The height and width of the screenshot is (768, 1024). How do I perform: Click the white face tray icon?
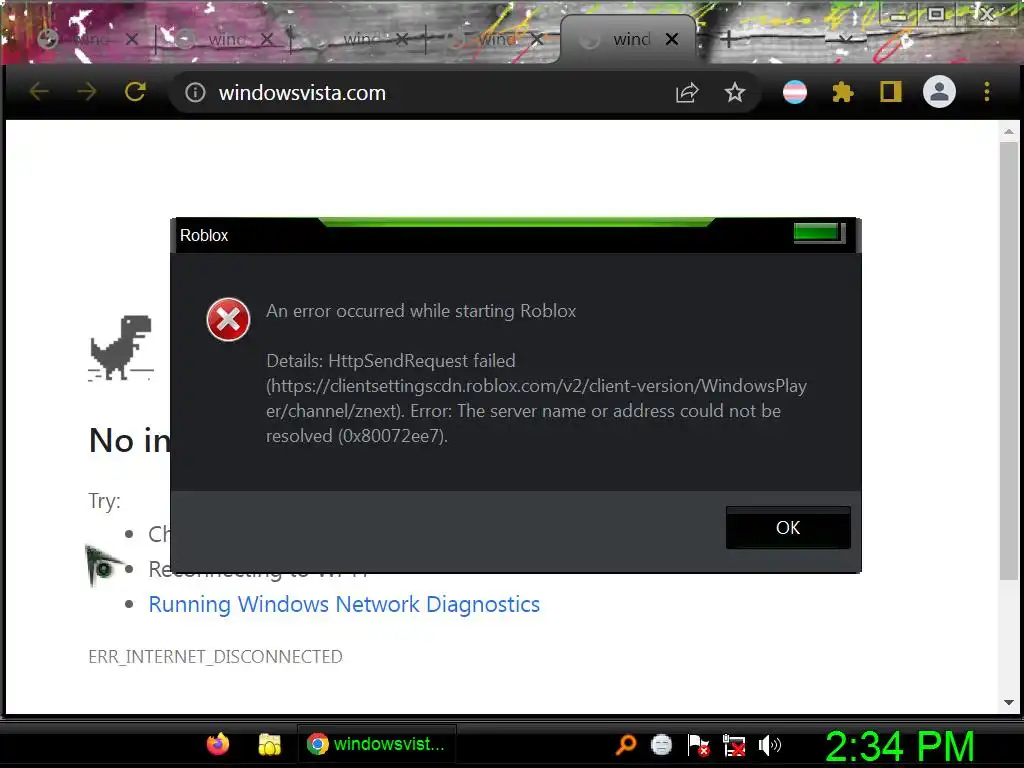[662, 744]
